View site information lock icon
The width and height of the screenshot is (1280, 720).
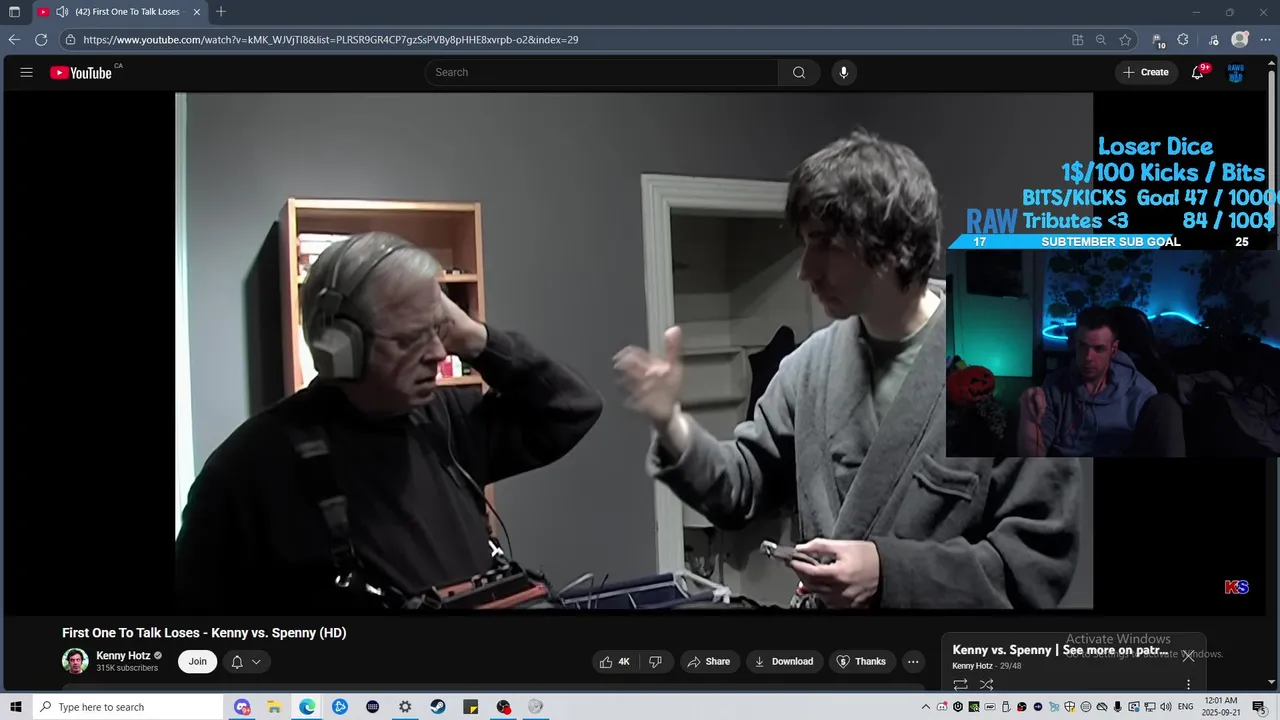click(x=70, y=40)
